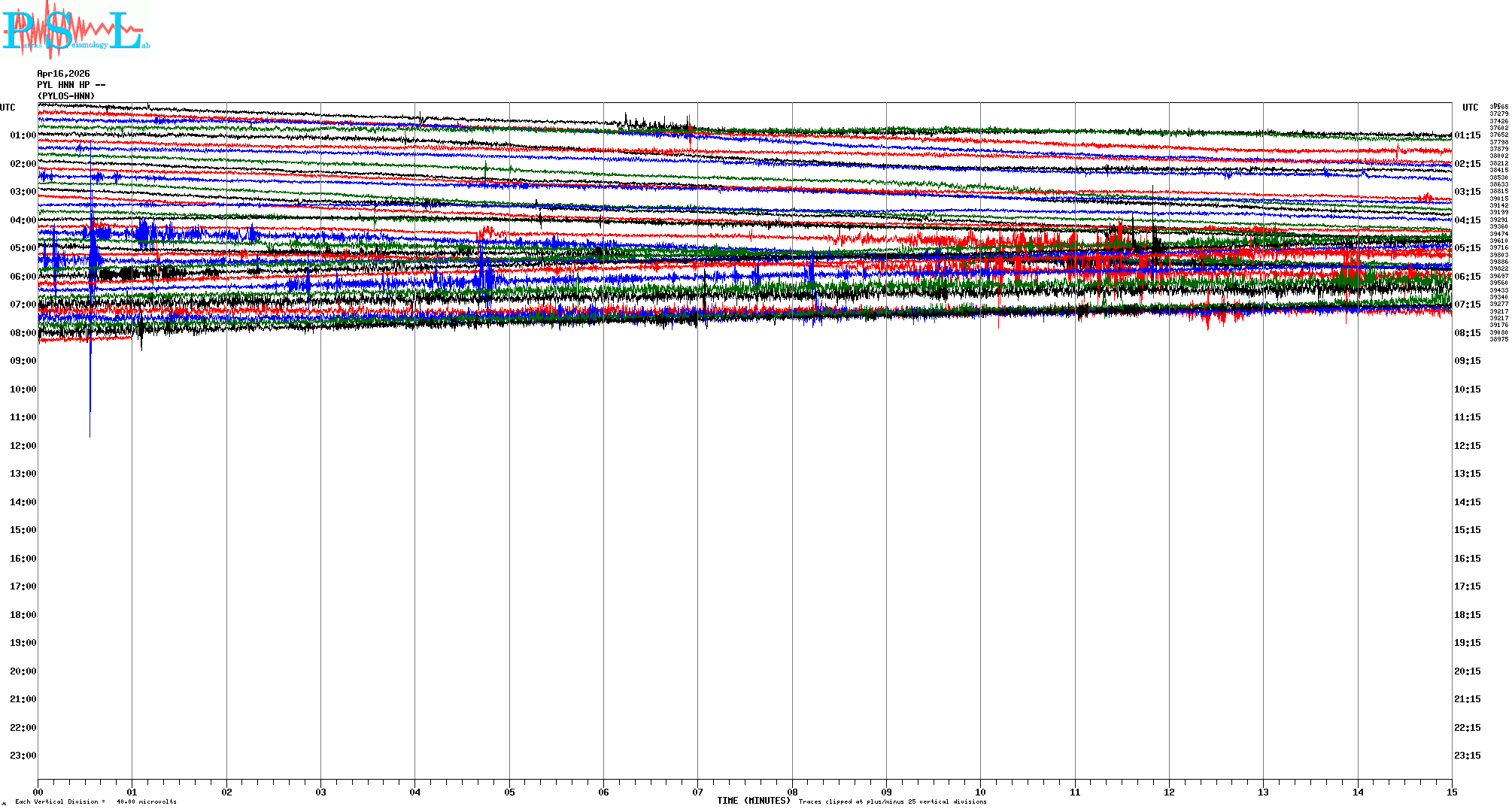Click minute marker 07 on bottom axis
This screenshot has height=812, width=1512.
coord(697,792)
